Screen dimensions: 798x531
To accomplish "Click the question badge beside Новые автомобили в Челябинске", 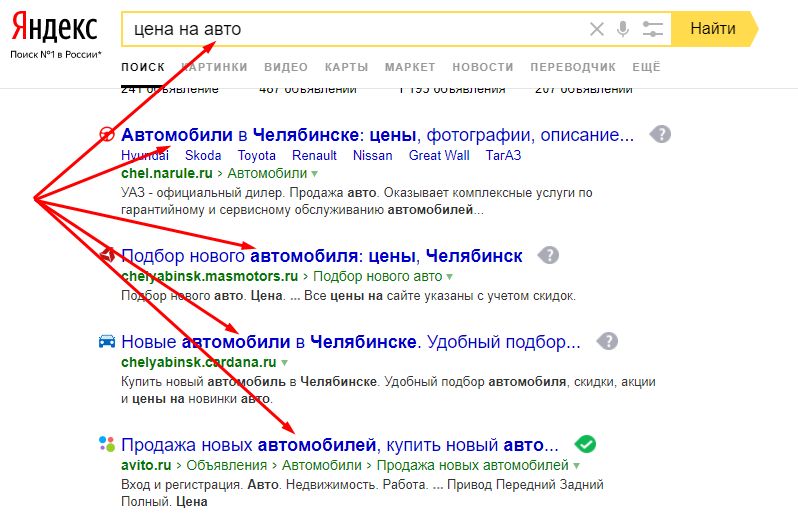I will (608, 341).
